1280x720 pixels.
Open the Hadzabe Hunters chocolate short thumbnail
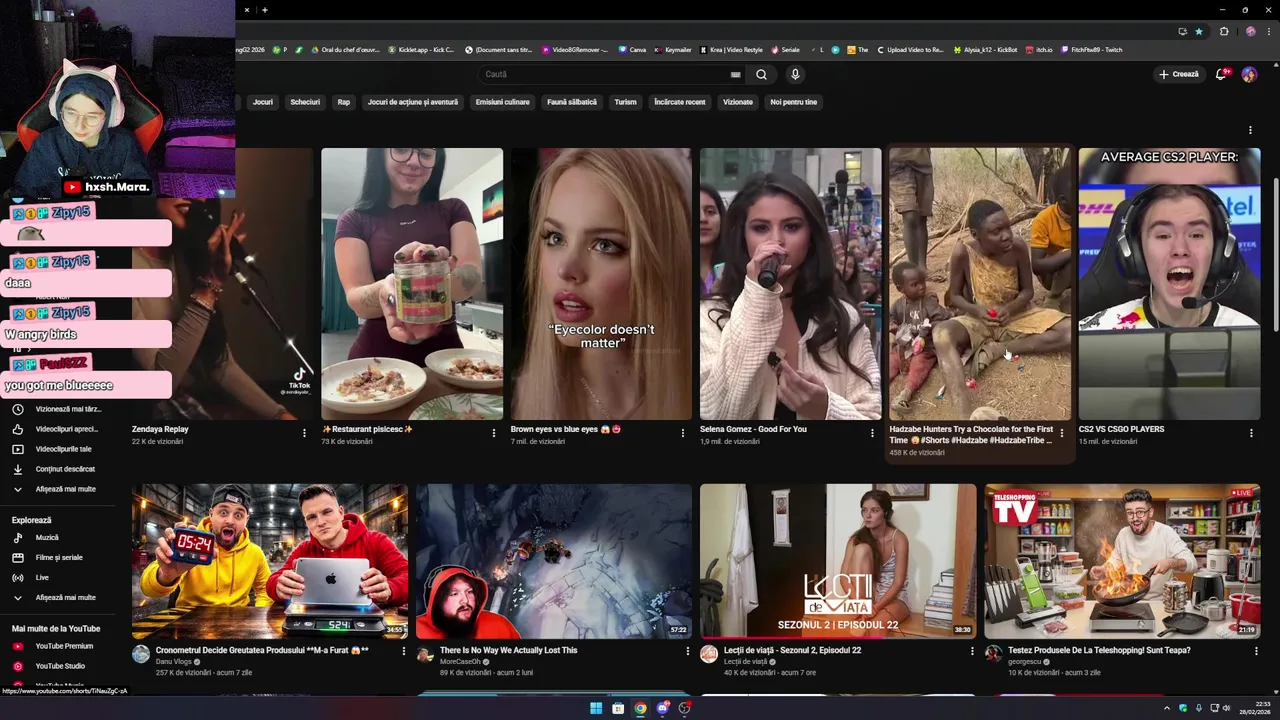[x=980, y=284]
